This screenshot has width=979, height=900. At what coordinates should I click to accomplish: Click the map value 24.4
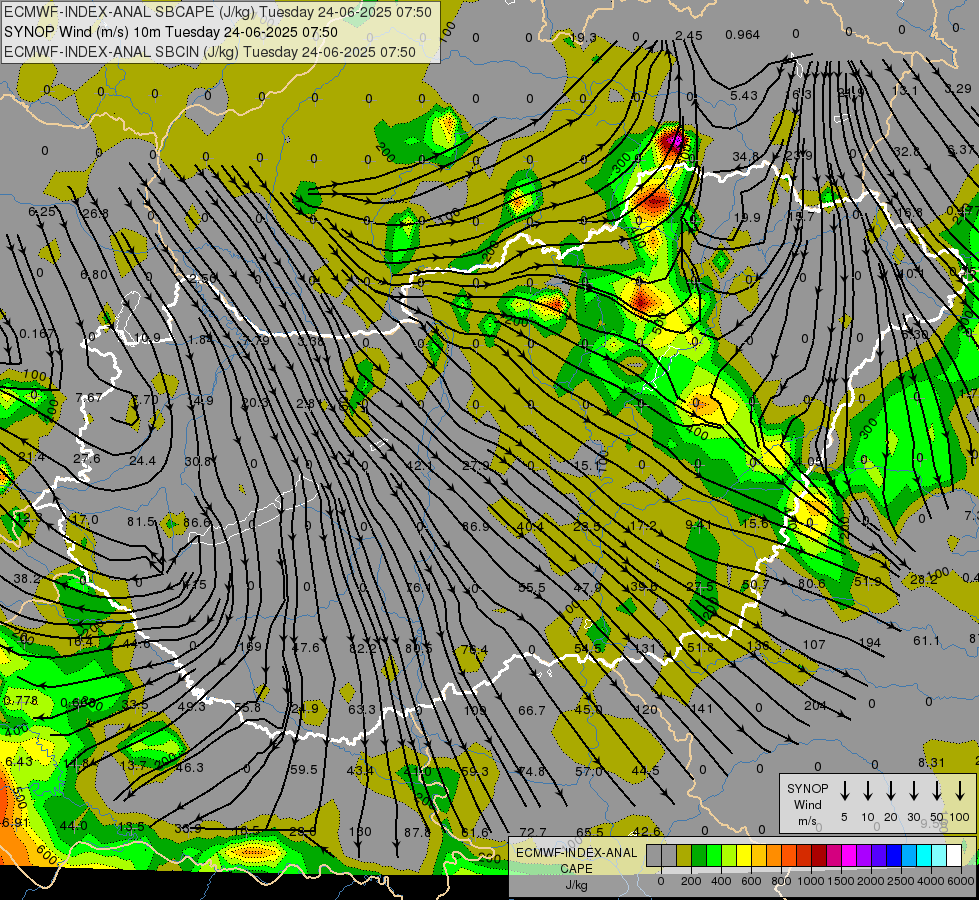142,460
